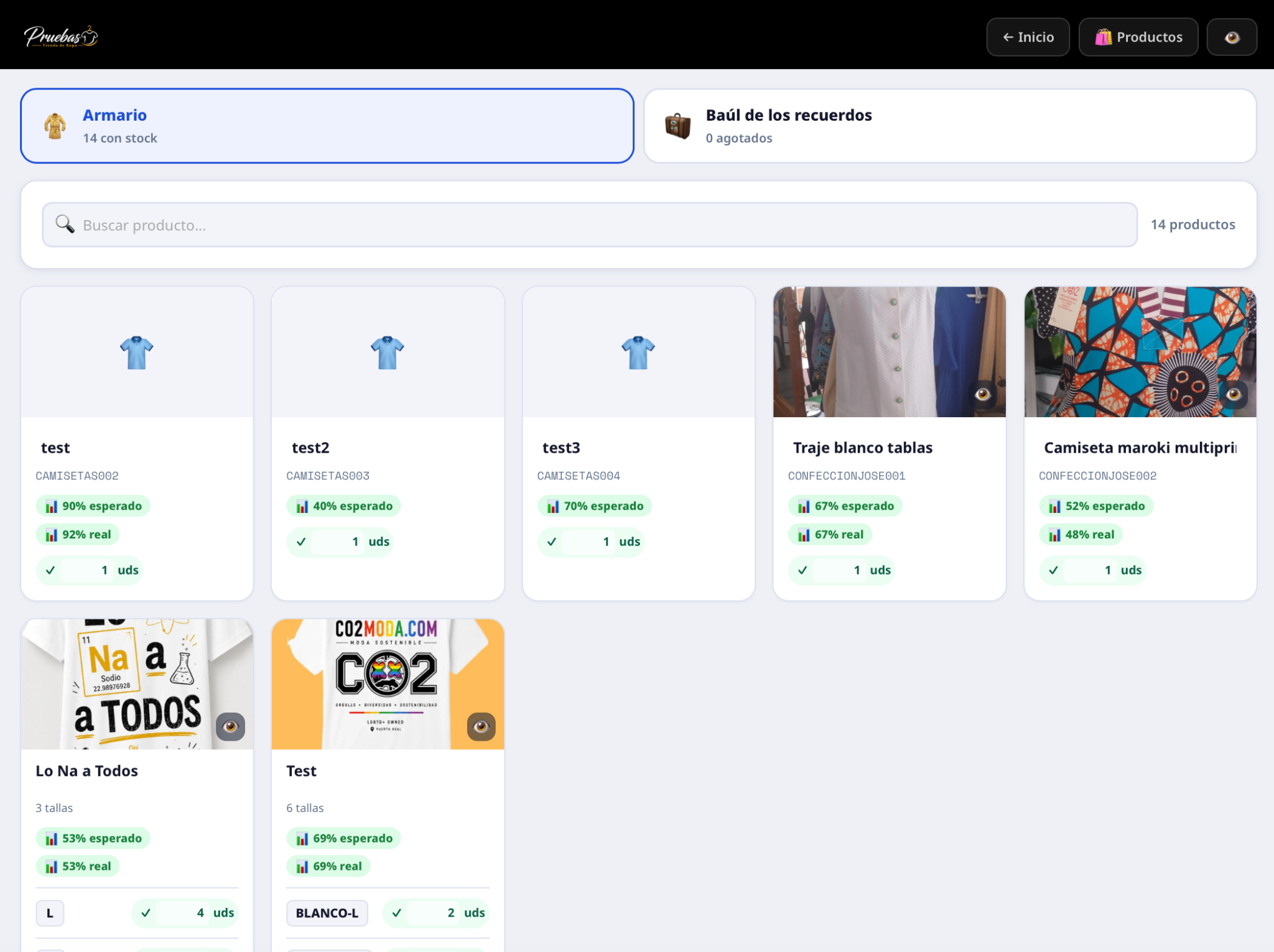Click '53% esperado' badge on Lo Na a Todos

click(93, 838)
